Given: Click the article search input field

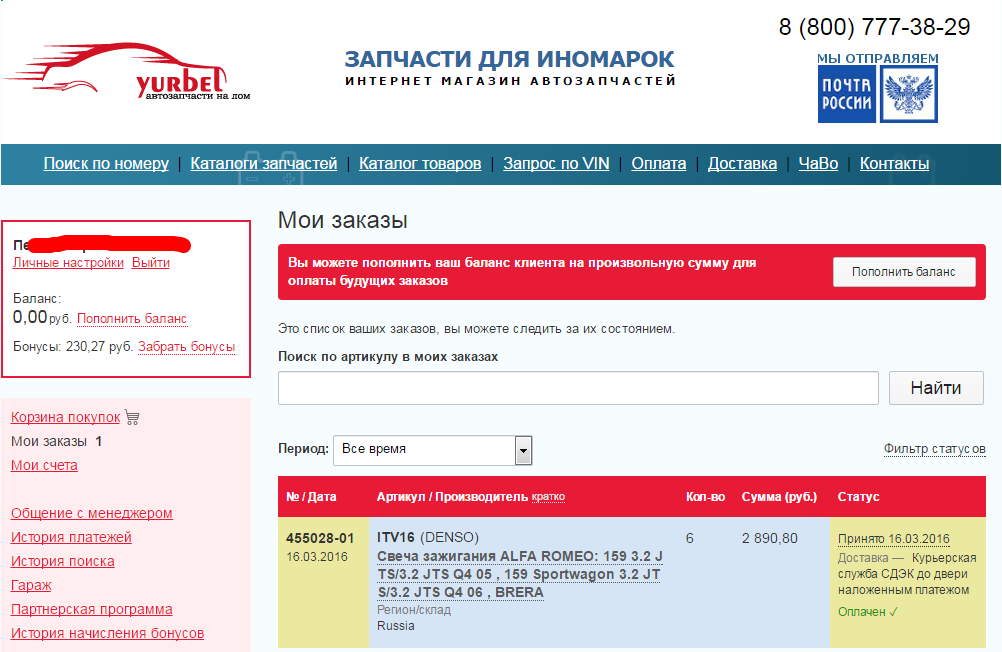Looking at the screenshot, I should 578,388.
